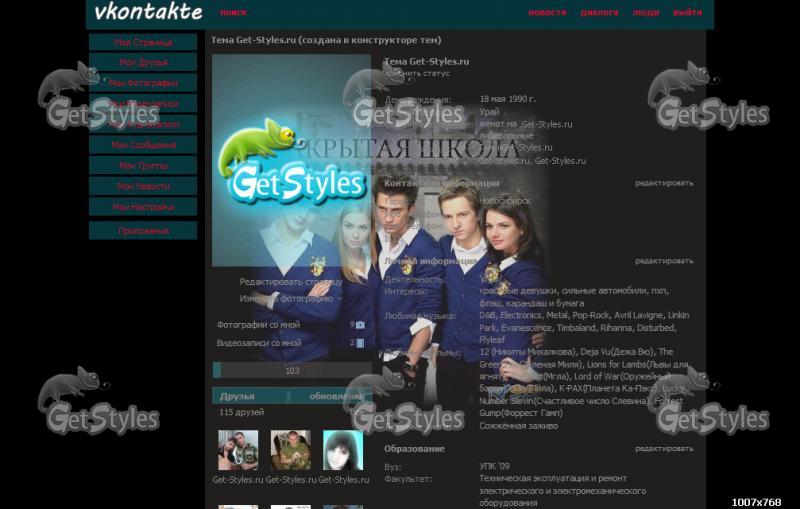Click the vkontakte logo in header
This screenshot has width=800, height=509.
click(148, 12)
